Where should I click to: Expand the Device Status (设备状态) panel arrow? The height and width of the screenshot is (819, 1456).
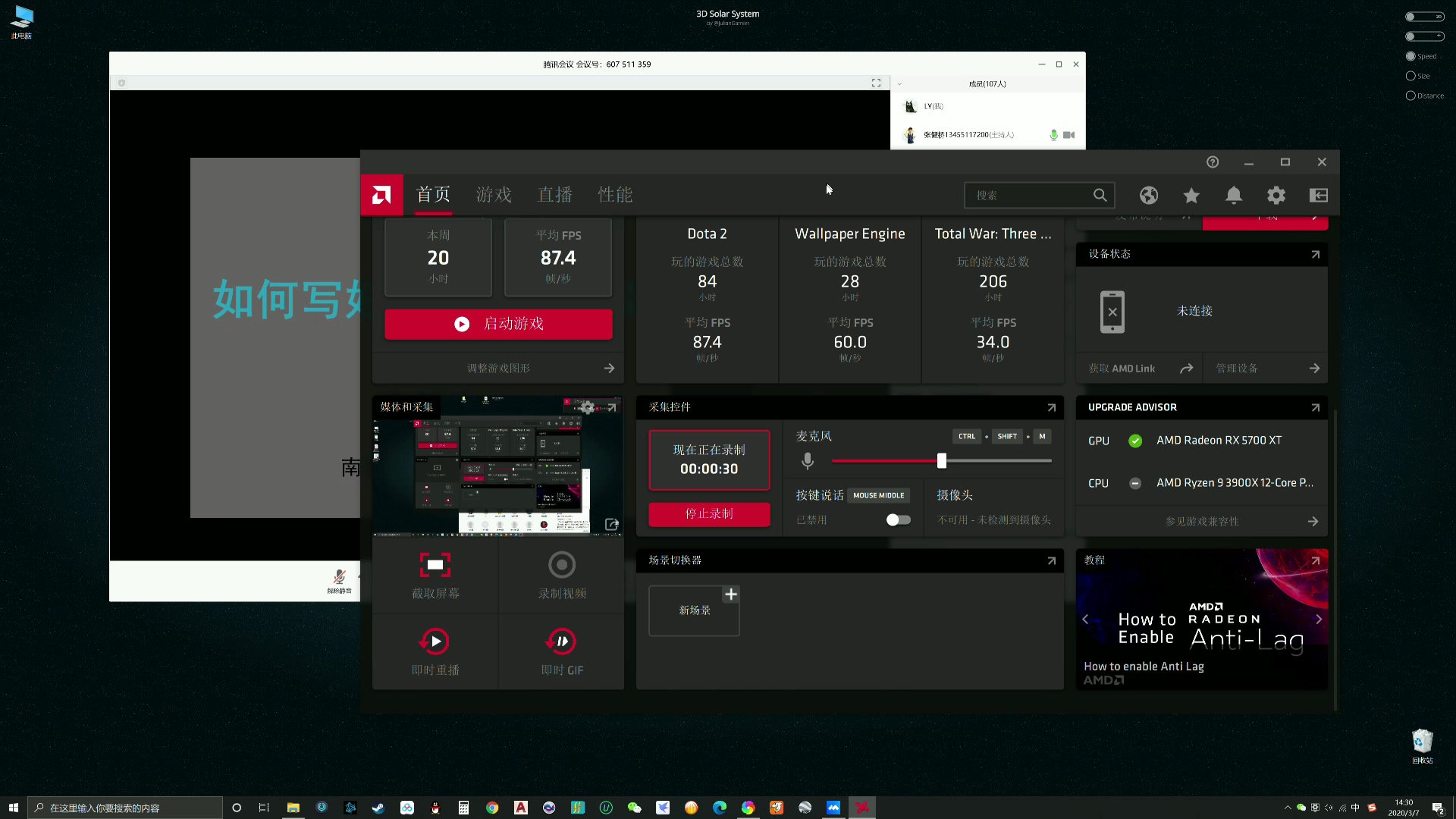tap(1316, 255)
